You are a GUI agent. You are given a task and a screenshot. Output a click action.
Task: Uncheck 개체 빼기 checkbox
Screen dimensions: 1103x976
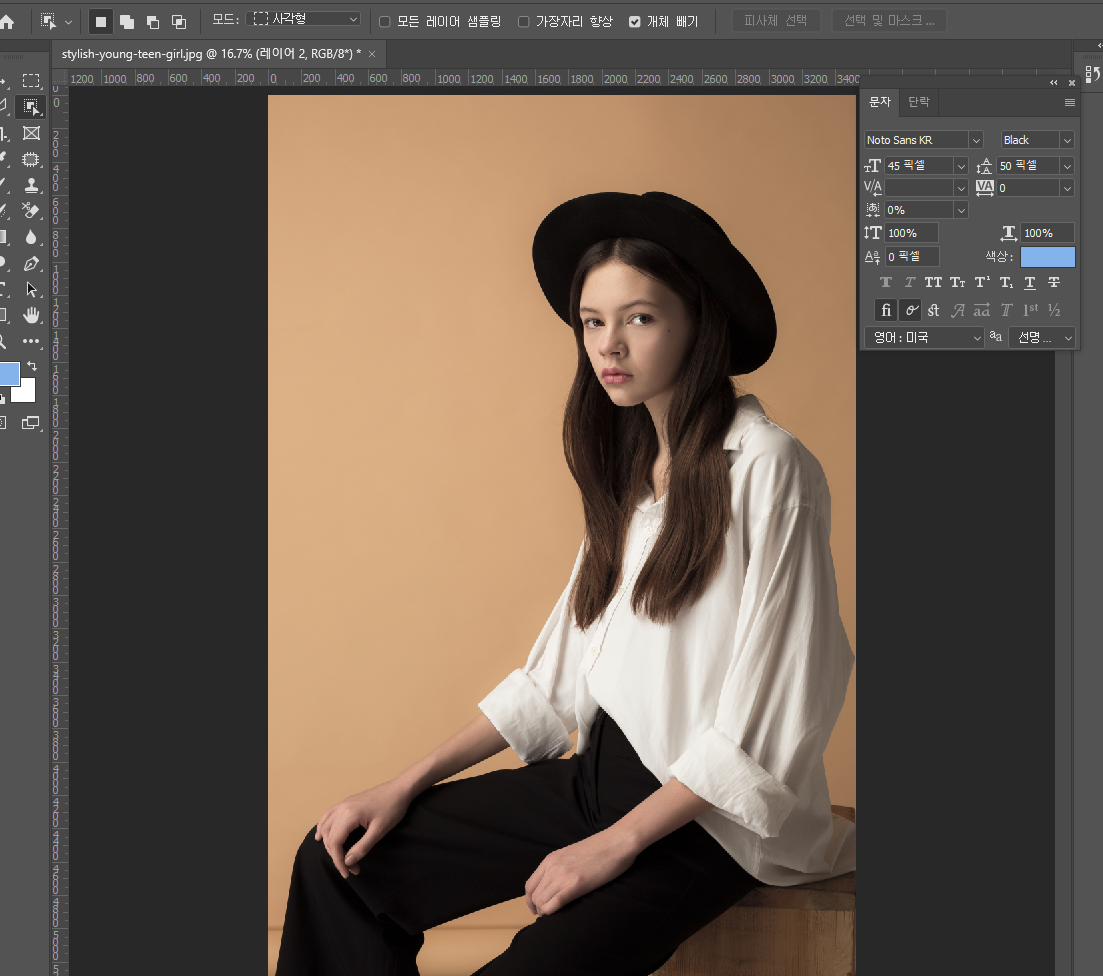[x=635, y=22]
